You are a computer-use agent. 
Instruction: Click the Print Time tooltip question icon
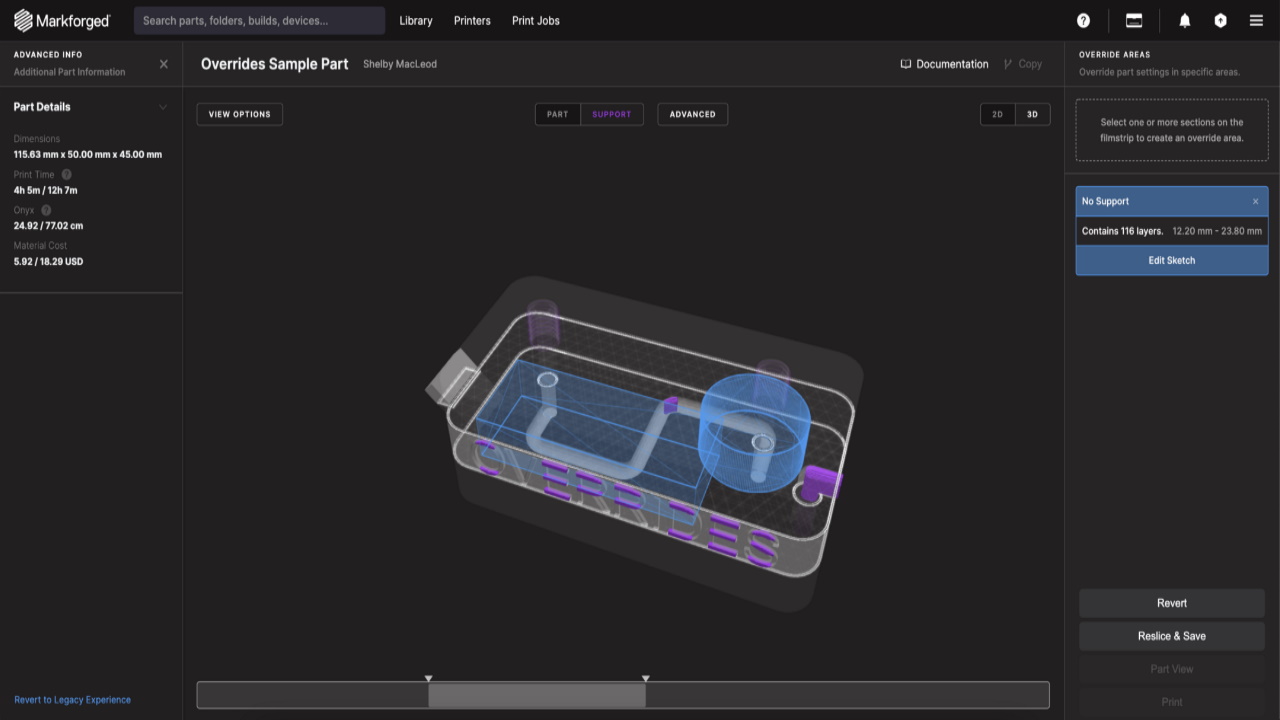coord(66,174)
